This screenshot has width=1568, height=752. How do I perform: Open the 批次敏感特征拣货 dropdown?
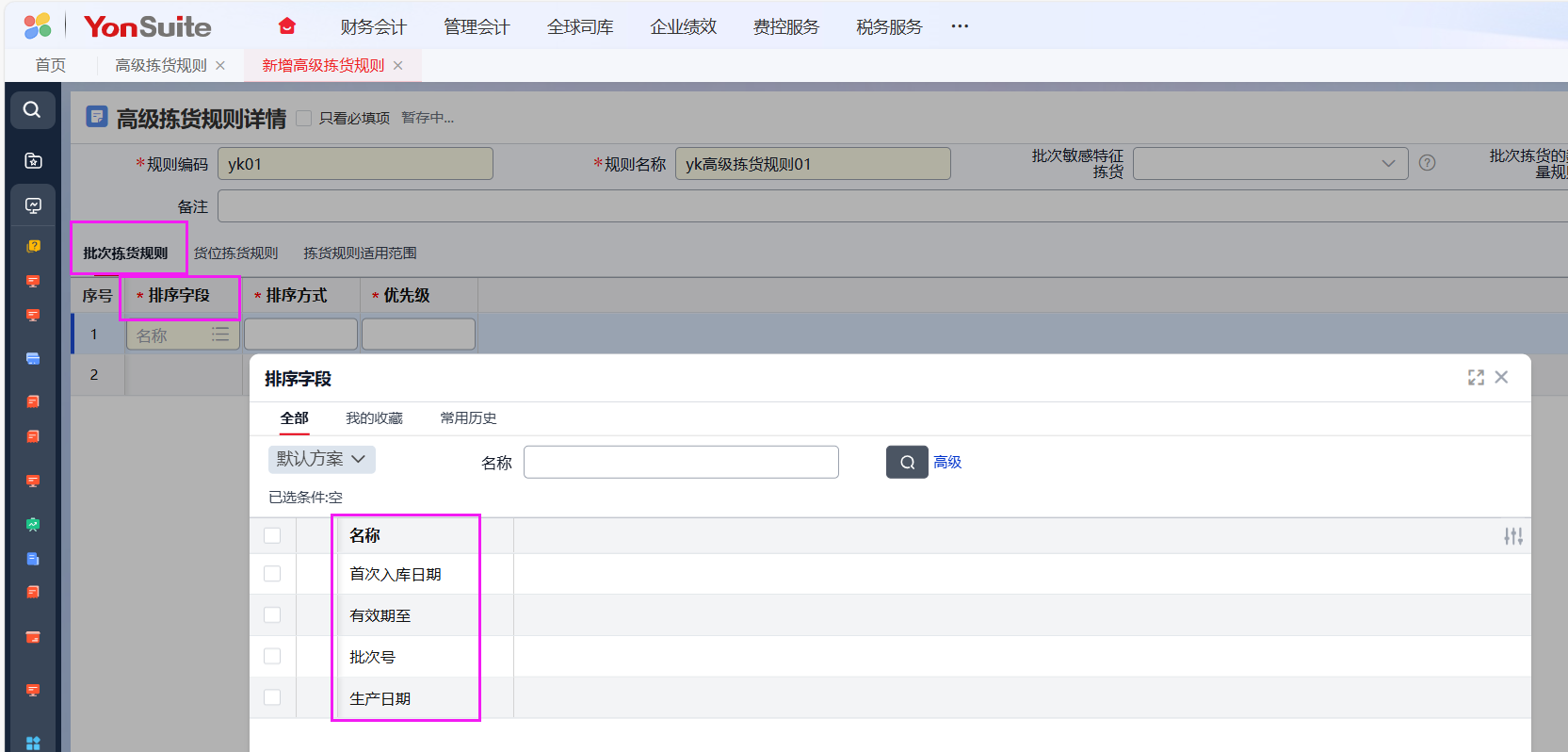(x=1269, y=163)
